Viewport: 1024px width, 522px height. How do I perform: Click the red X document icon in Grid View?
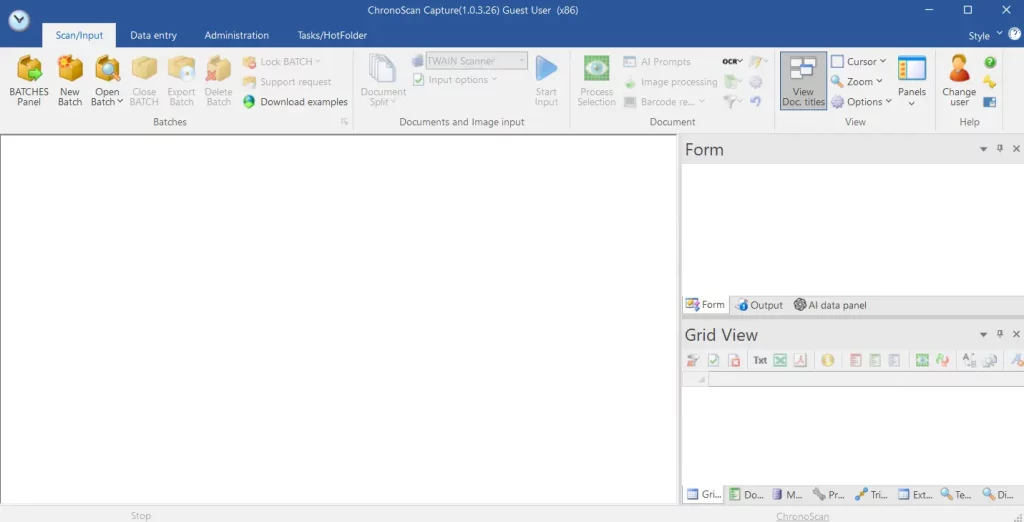(734, 360)
